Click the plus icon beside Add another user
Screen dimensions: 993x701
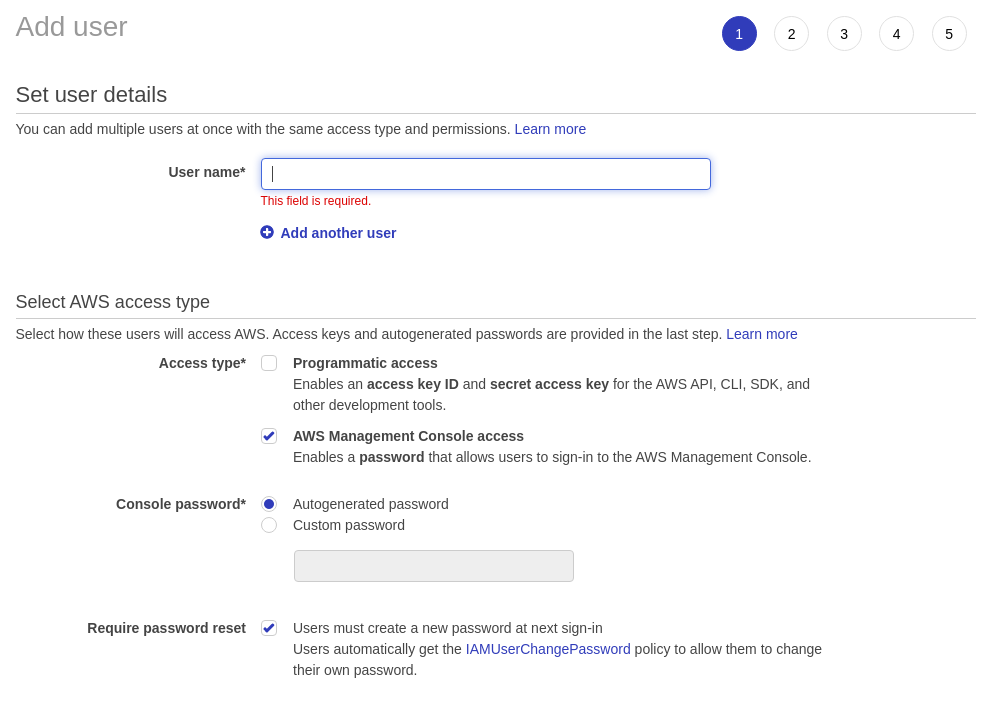267,232
